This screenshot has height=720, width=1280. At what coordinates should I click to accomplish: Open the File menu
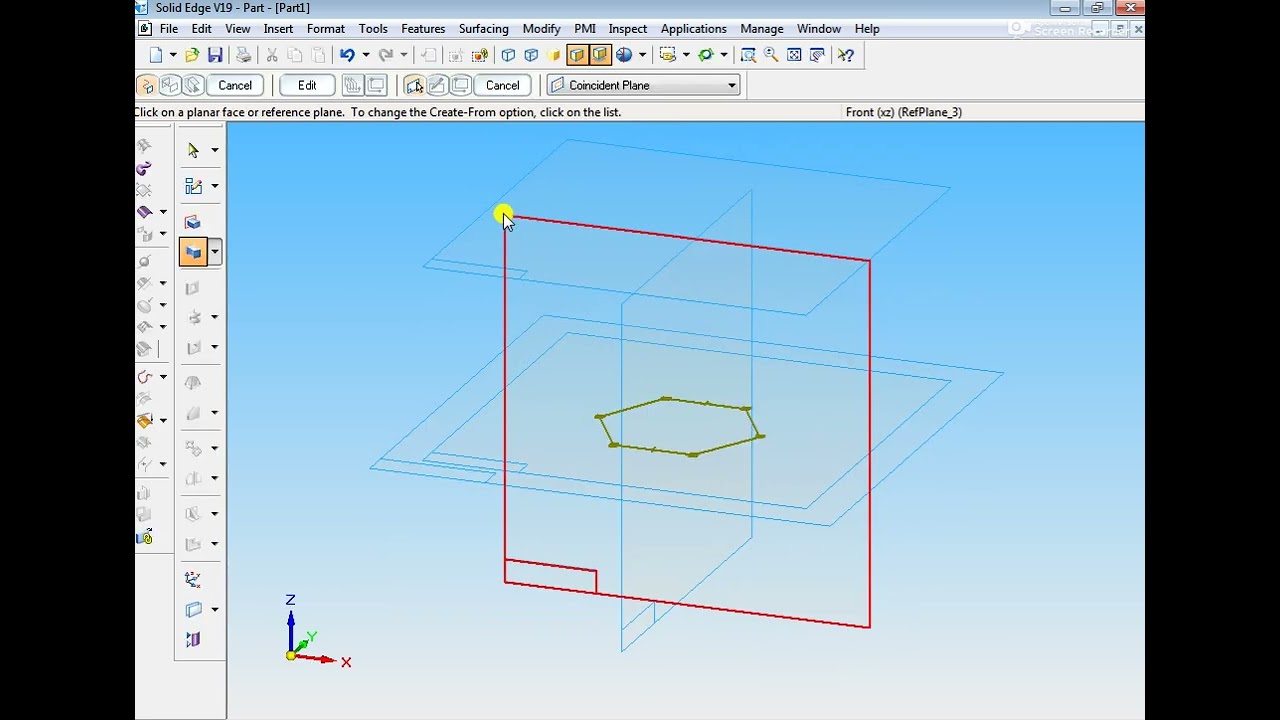(x=169, y=29)
